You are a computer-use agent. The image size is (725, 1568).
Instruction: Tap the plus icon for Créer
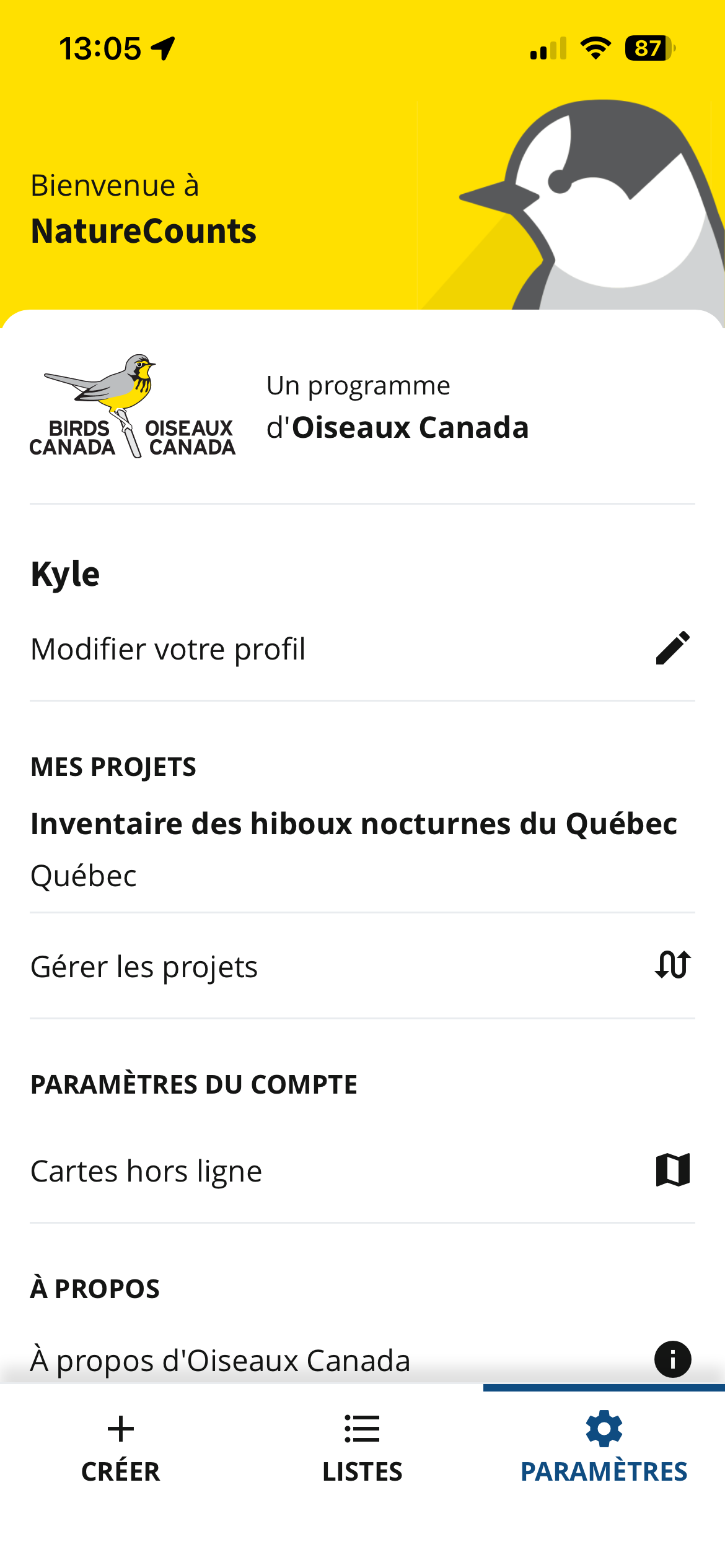[x=120, y=1429]
